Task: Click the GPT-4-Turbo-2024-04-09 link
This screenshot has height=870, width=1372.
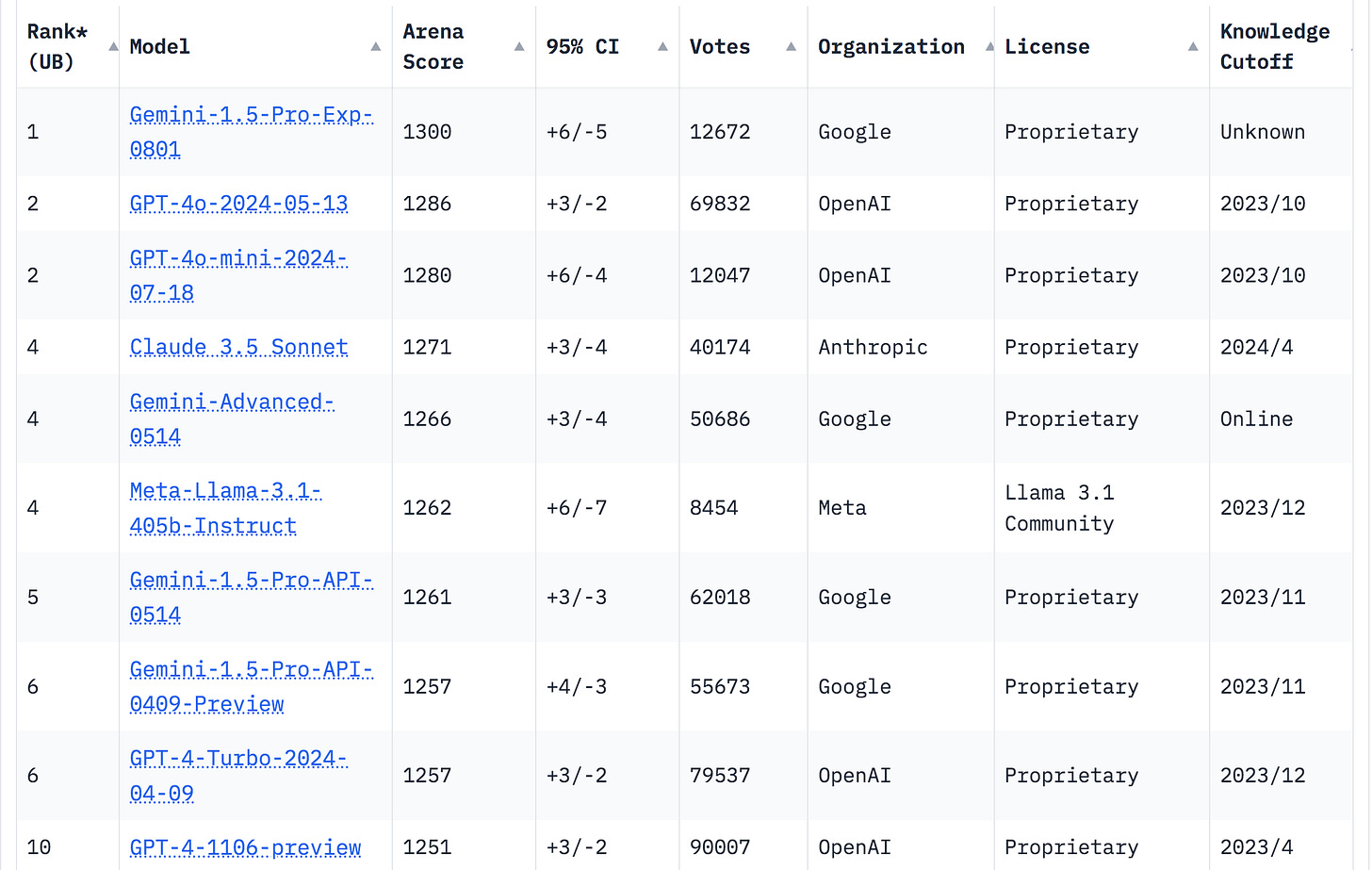Action: 237,775
